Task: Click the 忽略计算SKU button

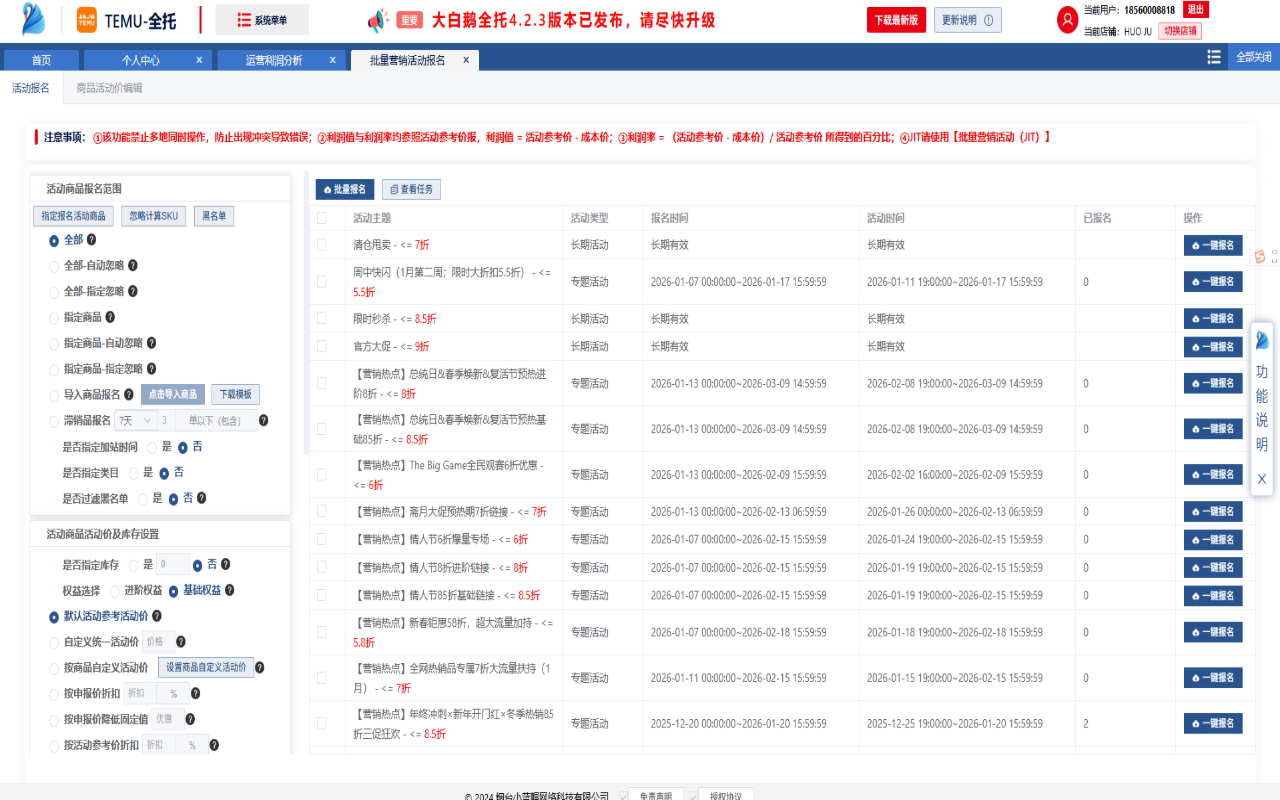Action: tap(153, 216)
